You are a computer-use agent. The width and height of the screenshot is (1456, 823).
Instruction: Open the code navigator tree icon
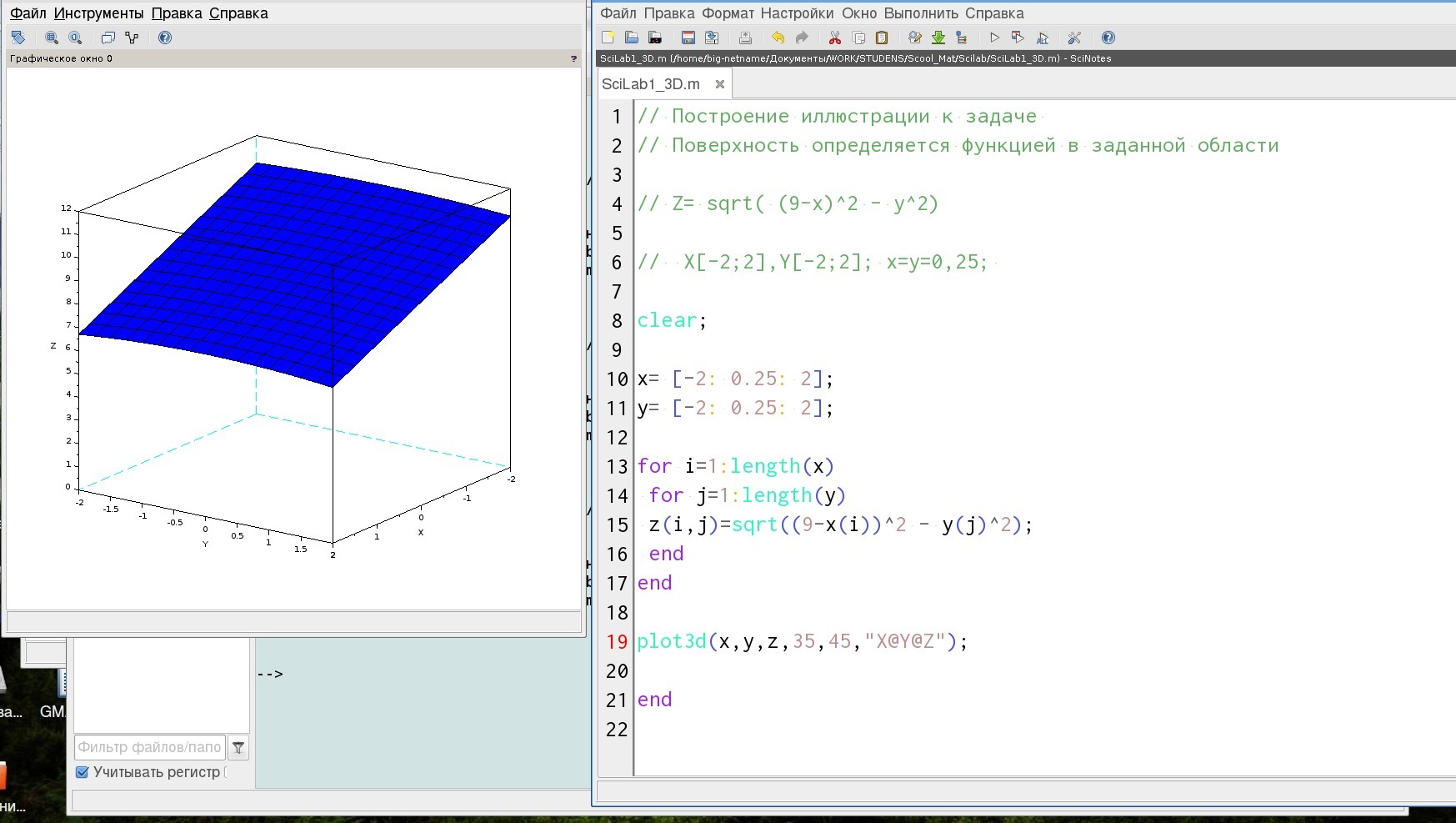point(962,38)
